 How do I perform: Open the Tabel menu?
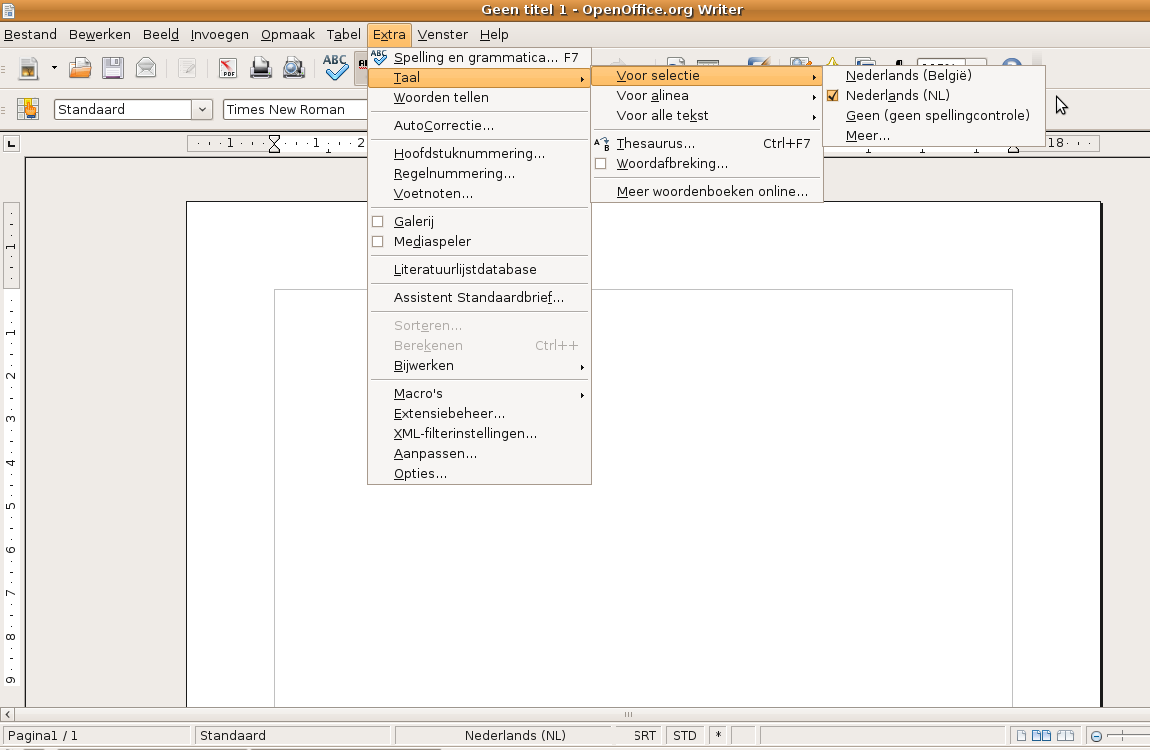click(x=343, y=34)
